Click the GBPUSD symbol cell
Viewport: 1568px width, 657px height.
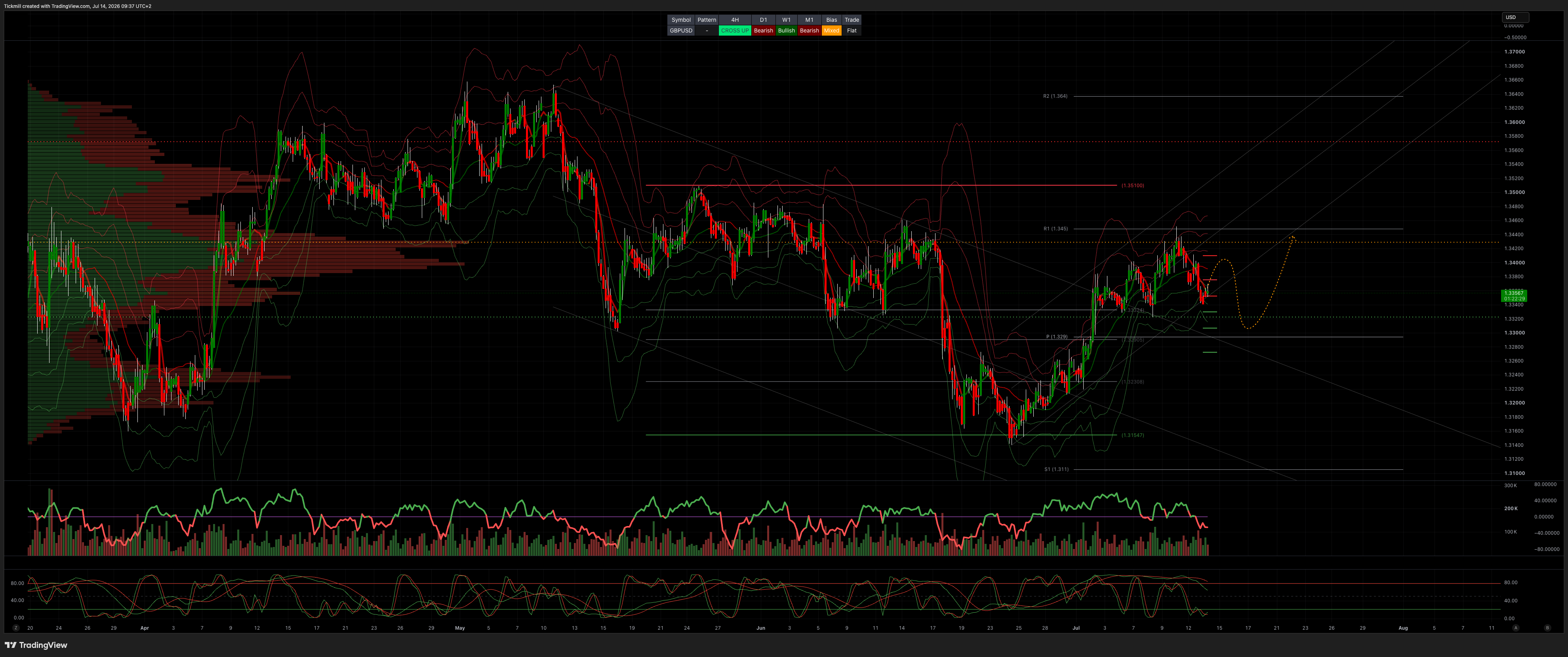[x=681, y=30]
